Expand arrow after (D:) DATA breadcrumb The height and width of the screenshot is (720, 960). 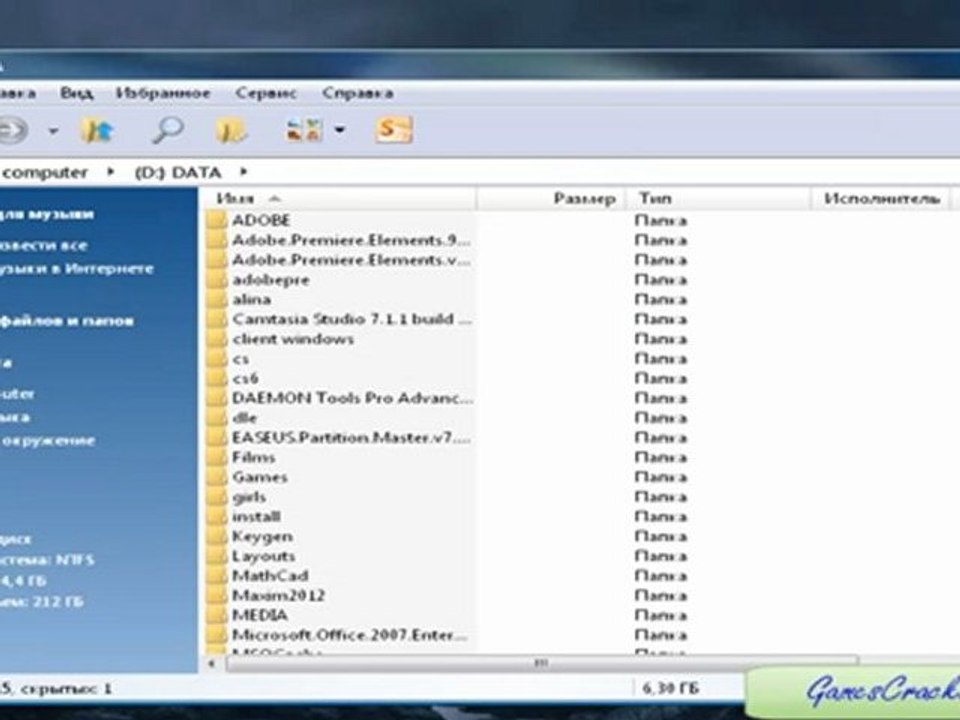(x=243, y=172)
